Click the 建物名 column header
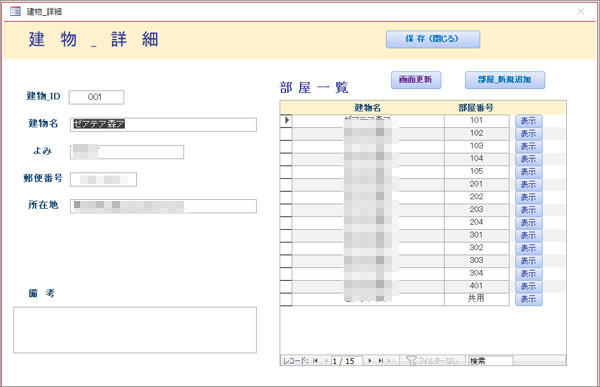Image resolution: width=600 pixels, height=387 pixels. coord(368,108)
